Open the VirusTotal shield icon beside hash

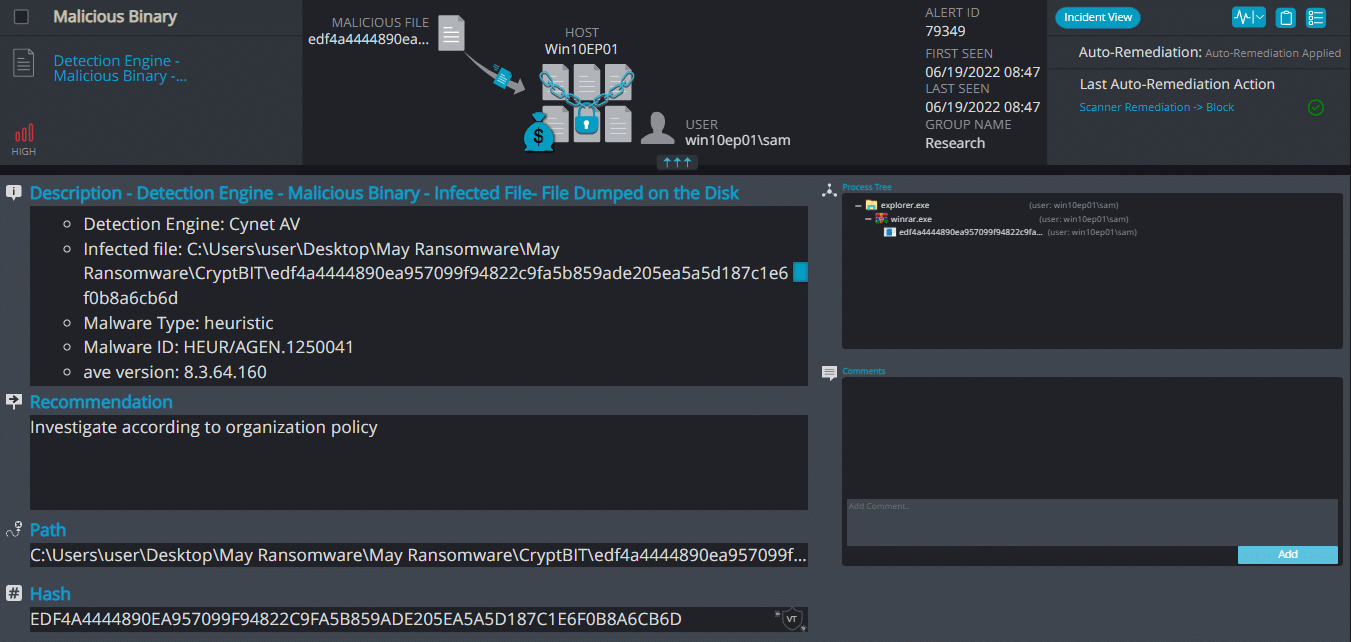pos(792,619)
